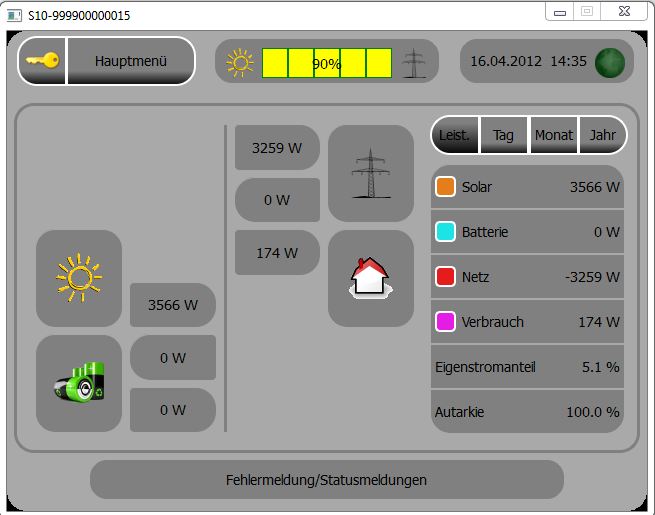The height and width of the screenshot is (515, 655).
Task: Click the large solar sun tile
Action: pos(79,278)
